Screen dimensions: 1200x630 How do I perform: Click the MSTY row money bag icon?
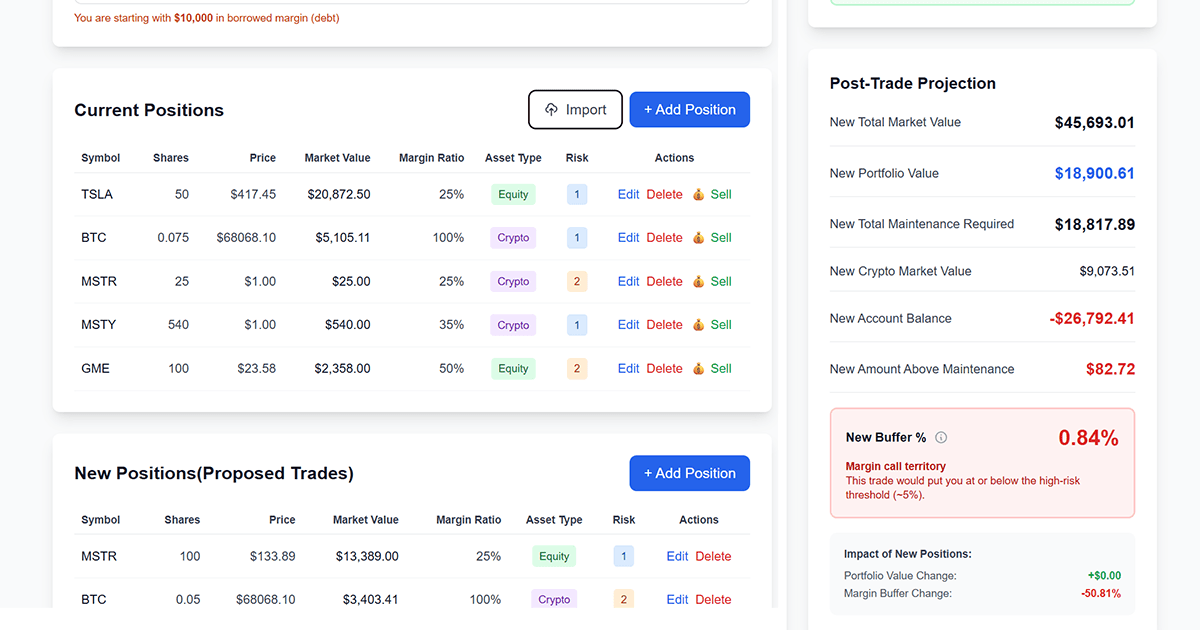(699, 325)
